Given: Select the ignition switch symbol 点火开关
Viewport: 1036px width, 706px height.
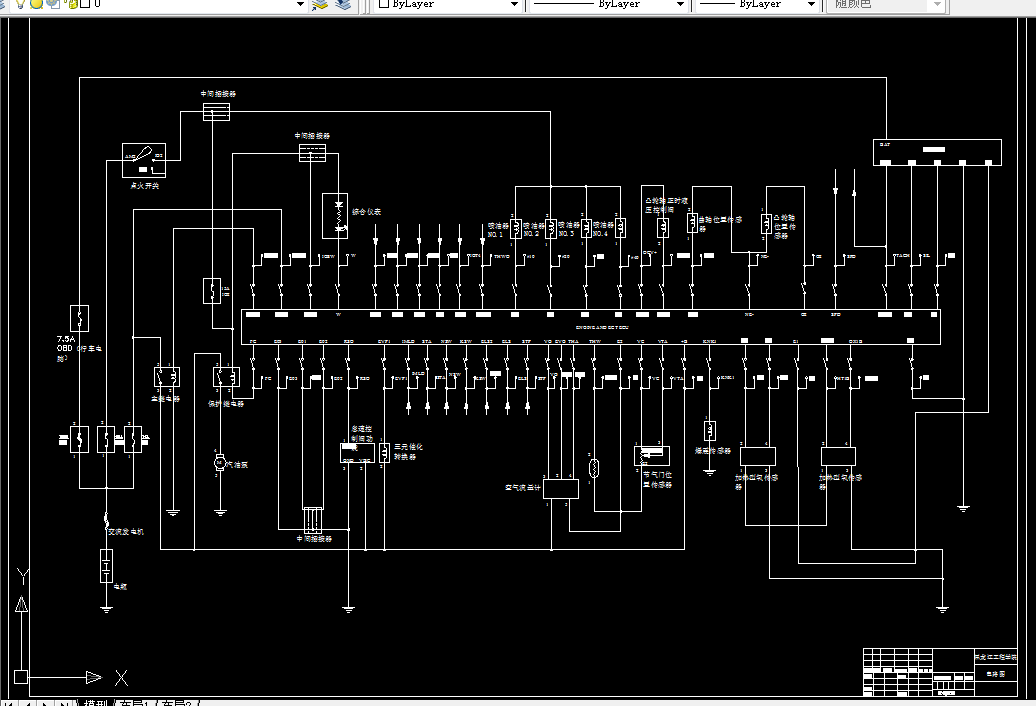Looking at the screenshot, I should click(x=144, y=160).
